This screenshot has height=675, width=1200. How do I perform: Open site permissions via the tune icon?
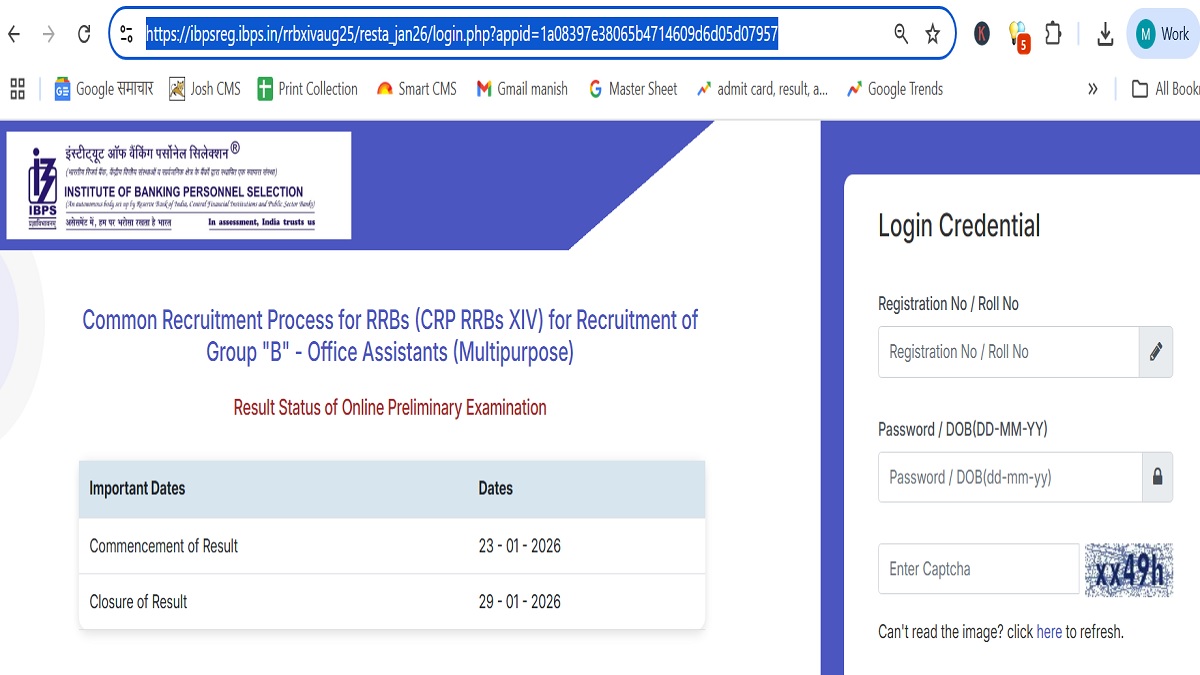(127, 33)
